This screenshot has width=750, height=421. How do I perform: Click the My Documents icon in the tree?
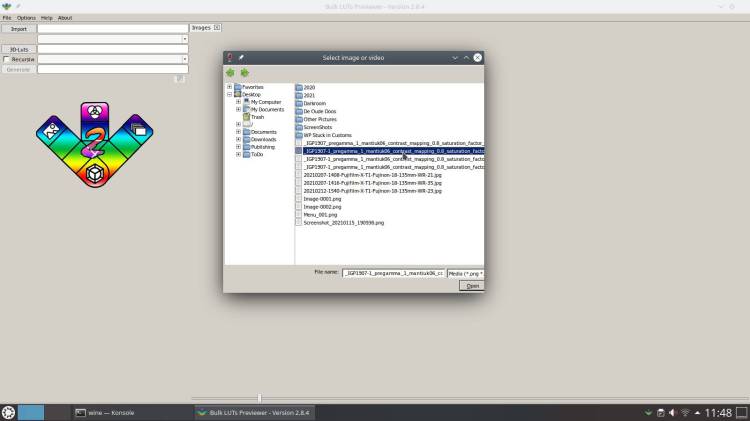(246, 110)
